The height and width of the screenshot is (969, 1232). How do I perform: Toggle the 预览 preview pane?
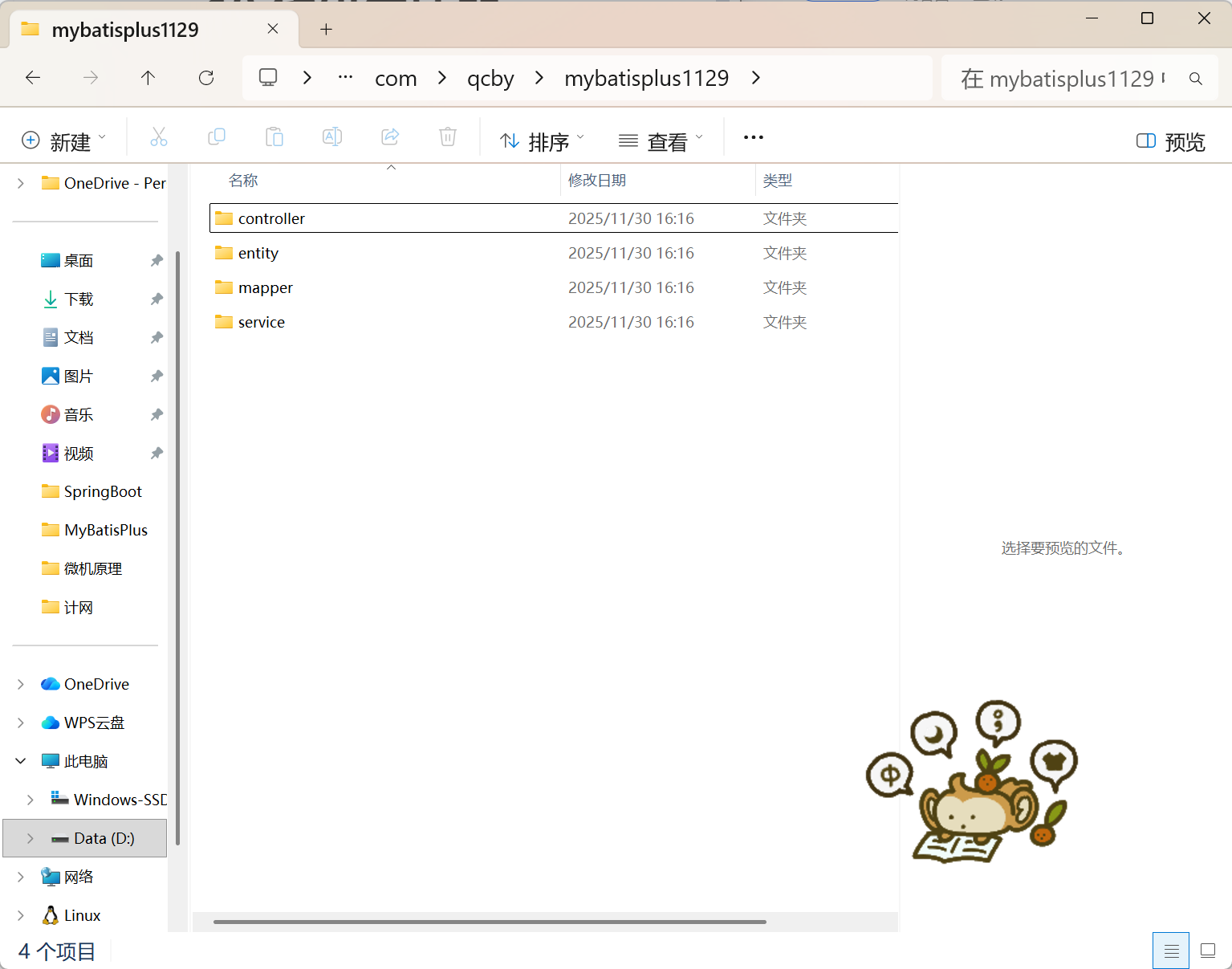(1171, 142)
